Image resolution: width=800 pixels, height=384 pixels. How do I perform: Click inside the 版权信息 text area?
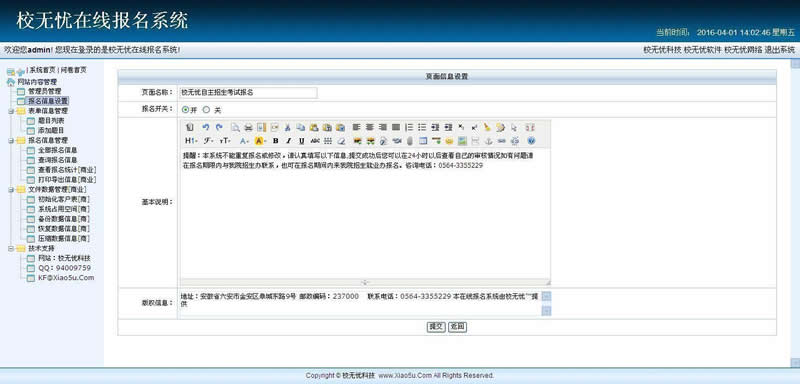pyautogui.click(x=360, y=303)
